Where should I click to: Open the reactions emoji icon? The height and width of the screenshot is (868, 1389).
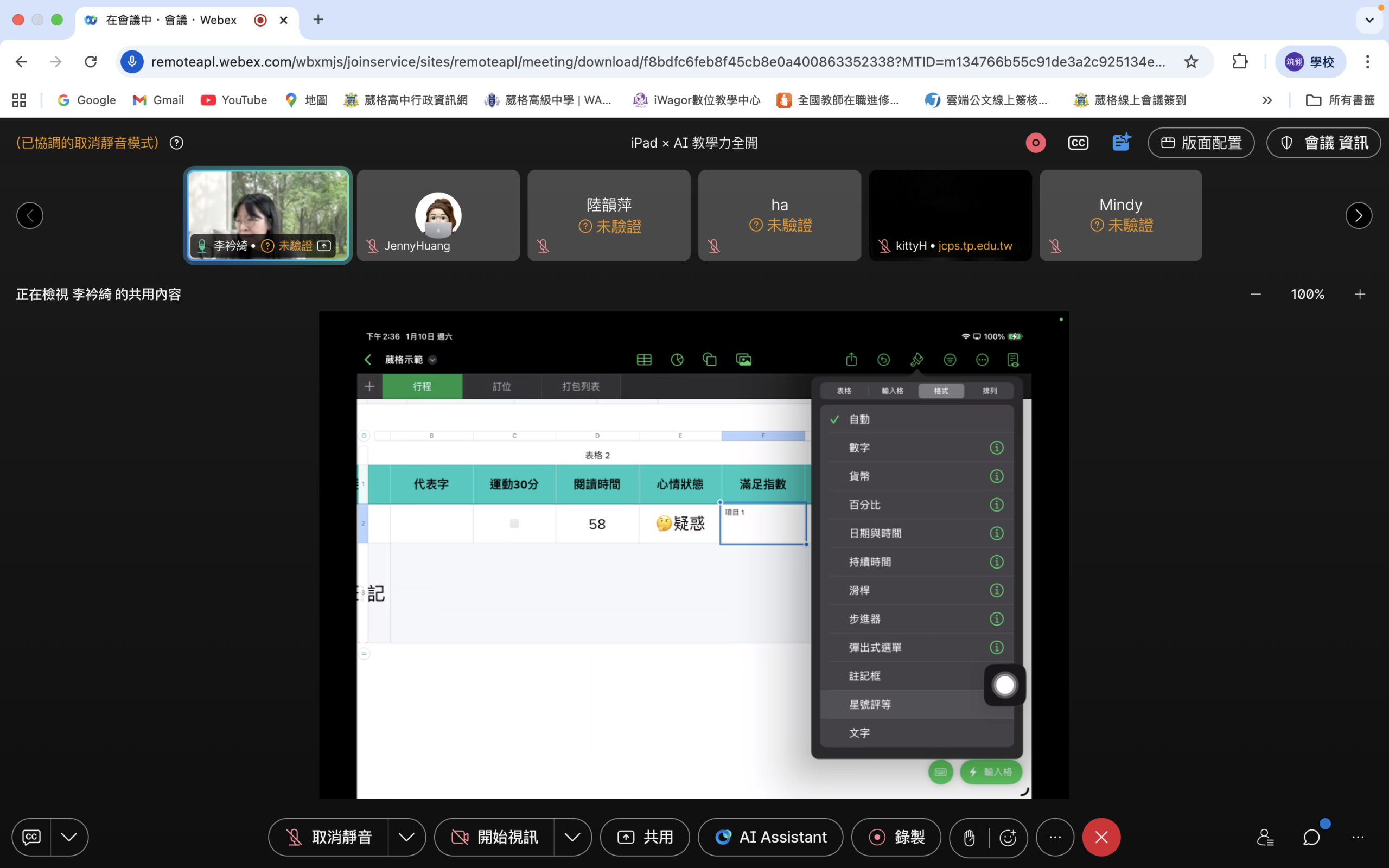click(x=1008, y=838)
